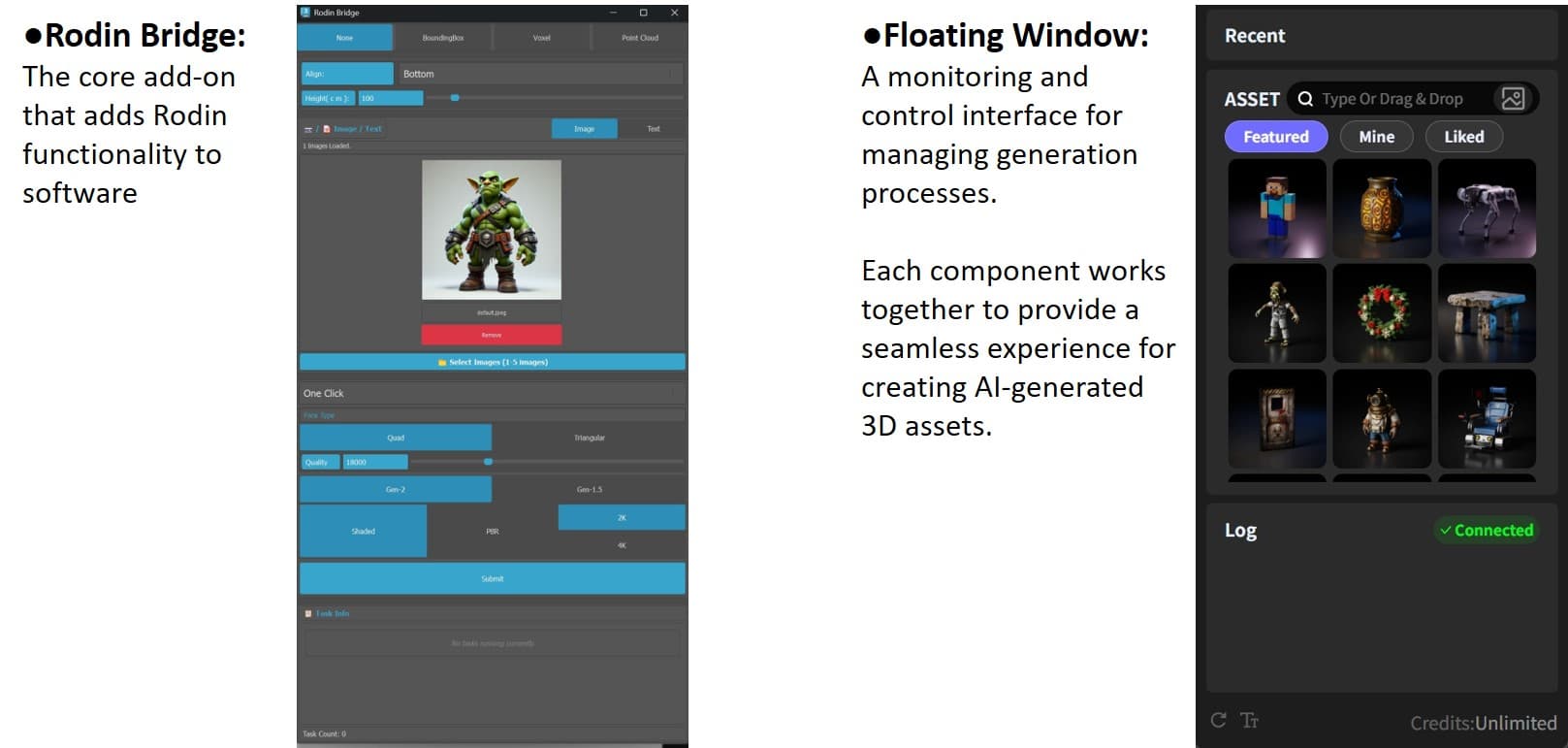Click the 'No tasks running currently' message
The width and height of the screenshot is (1568, 748).
pyautogui.click(x=493, y=643)
